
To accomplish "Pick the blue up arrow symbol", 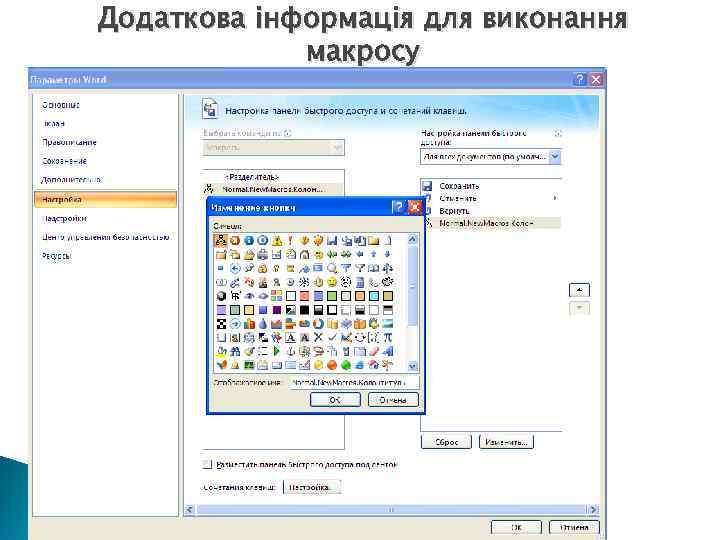I will [x=374, y=254].
